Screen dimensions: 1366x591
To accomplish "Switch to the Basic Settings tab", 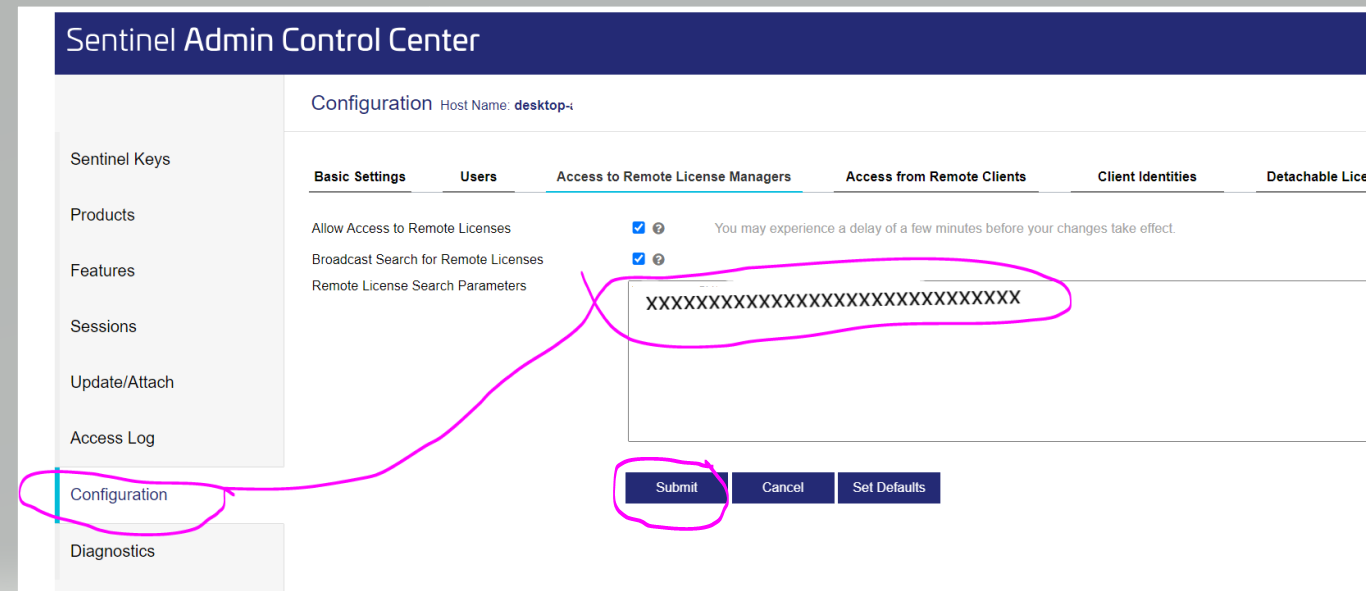I will (360, 177).
